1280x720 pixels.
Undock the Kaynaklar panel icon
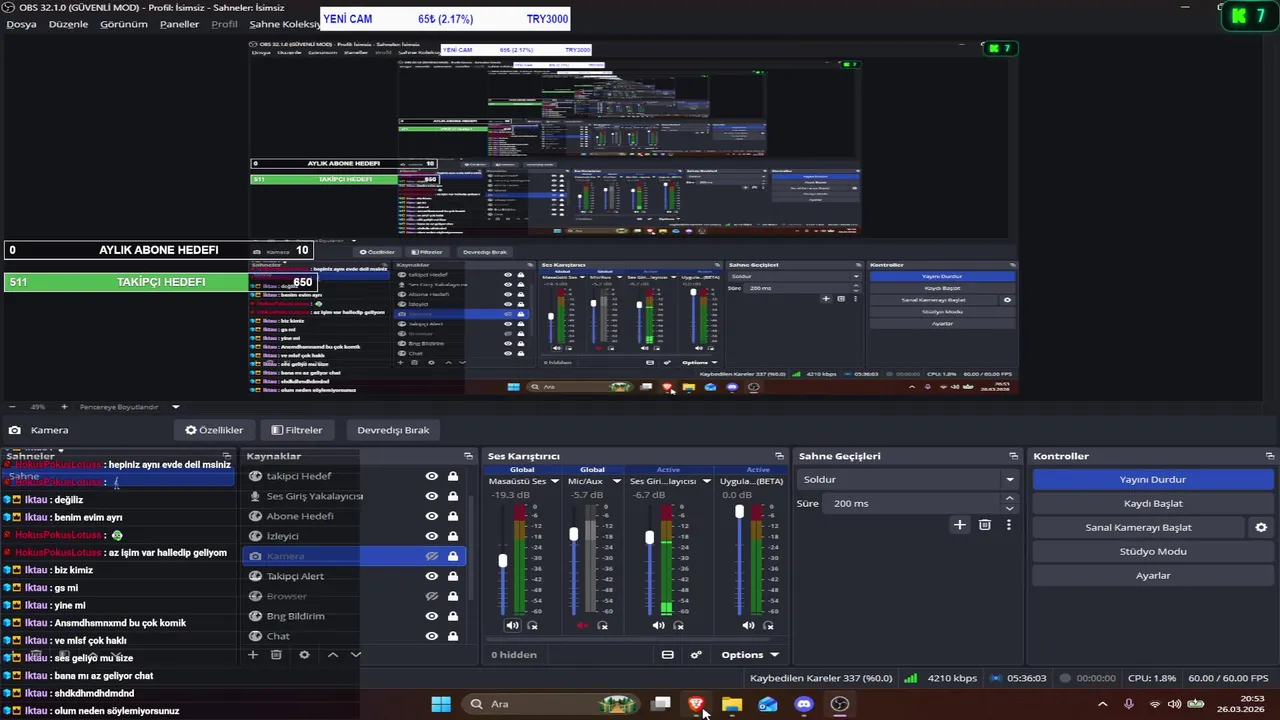(470, 456)
